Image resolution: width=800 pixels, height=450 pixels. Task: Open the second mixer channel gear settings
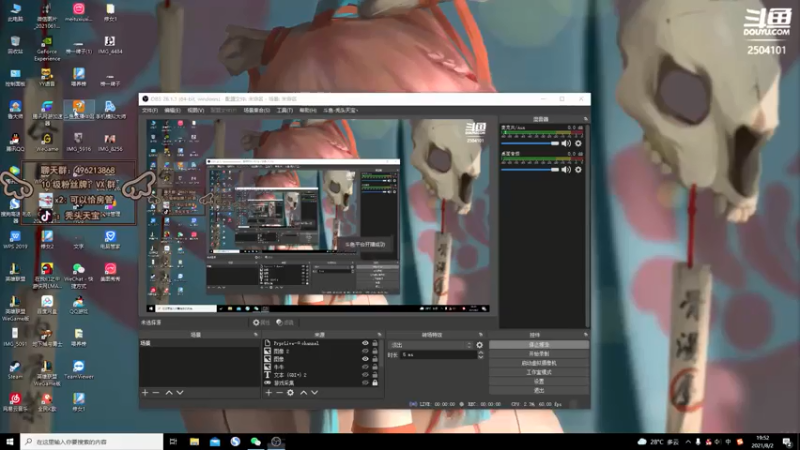click(578, 169)
